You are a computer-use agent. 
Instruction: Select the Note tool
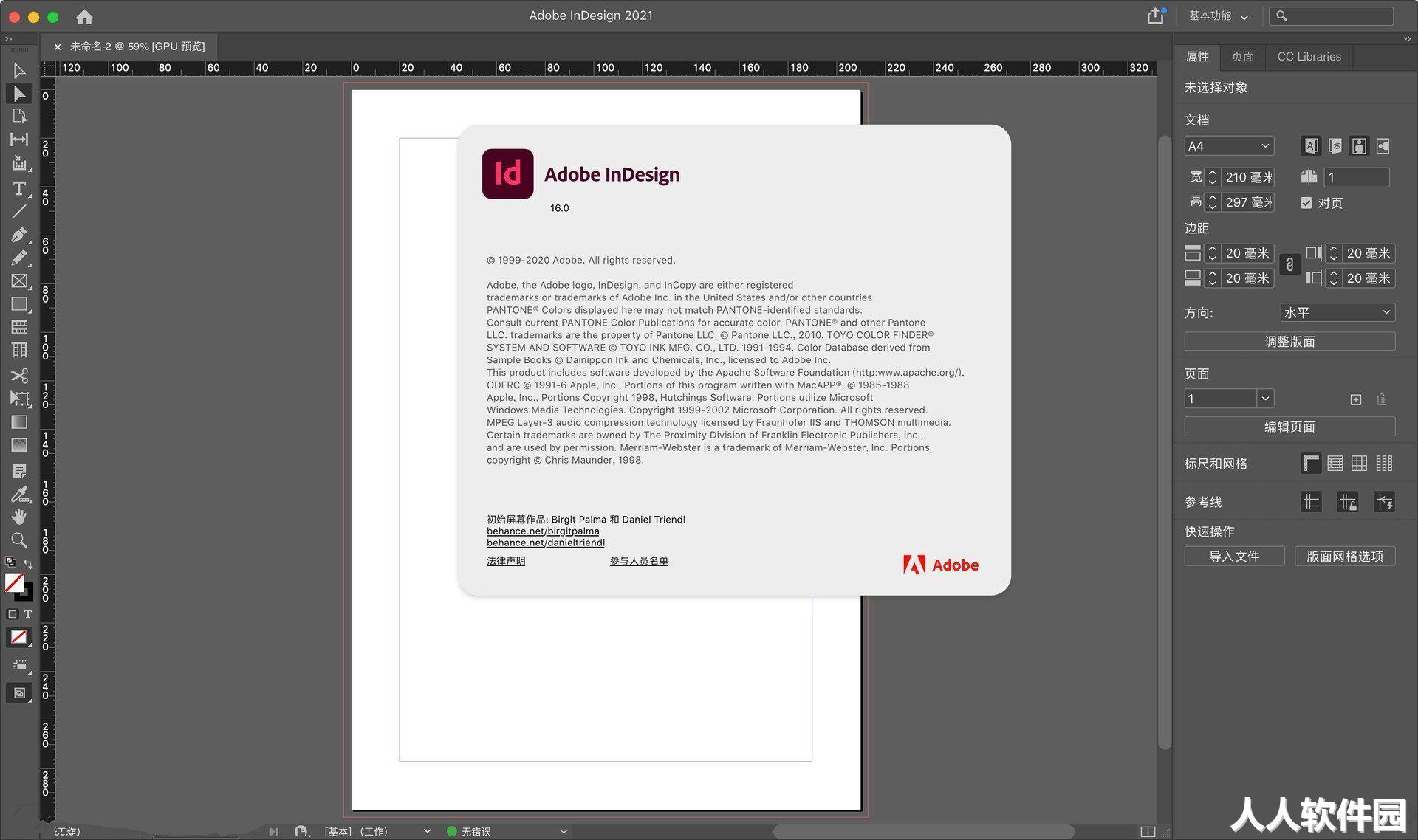(x=19, y=471)
